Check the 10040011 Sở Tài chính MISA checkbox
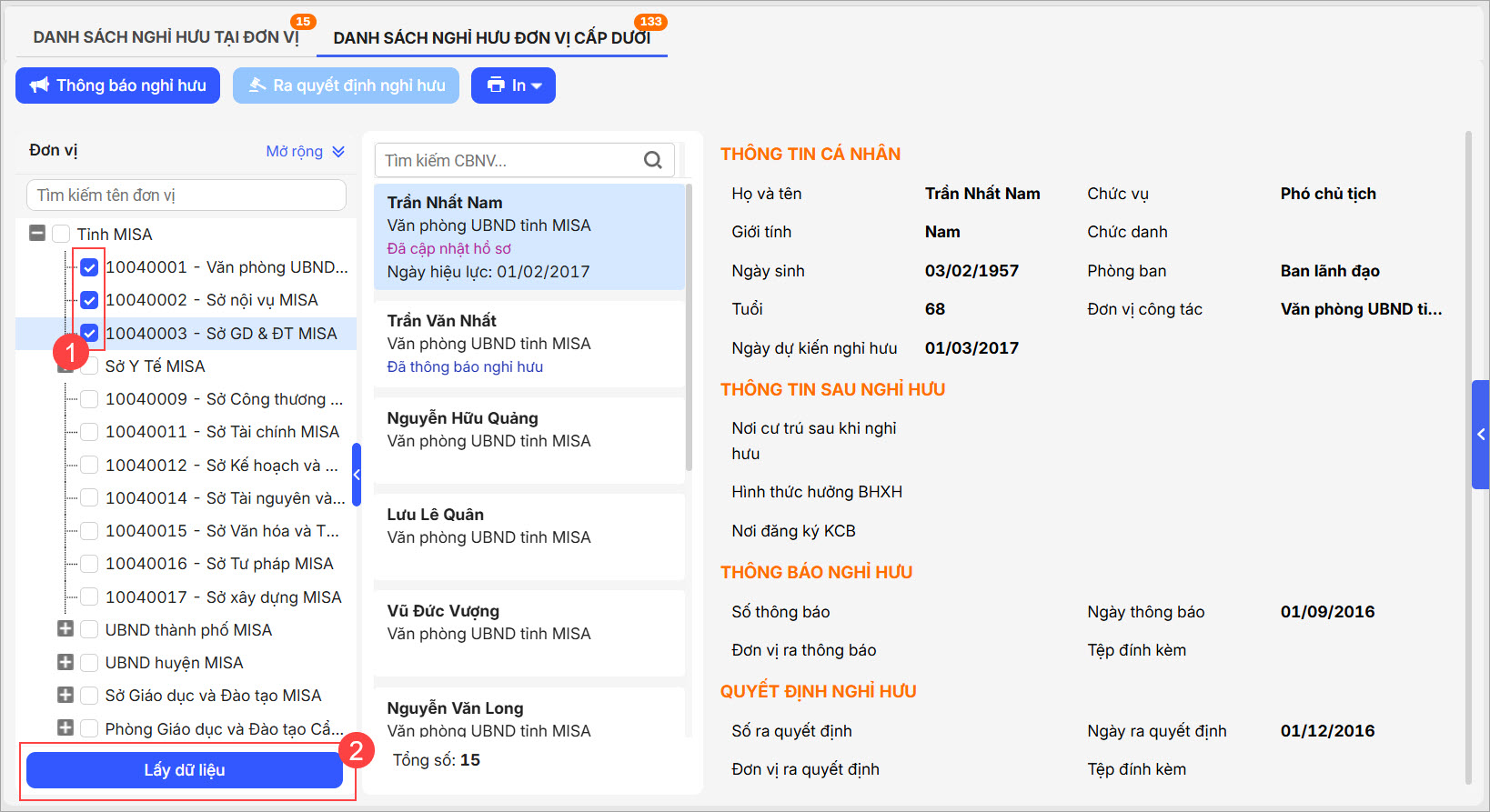1490x812 pixels. click(x=89, y=432)
